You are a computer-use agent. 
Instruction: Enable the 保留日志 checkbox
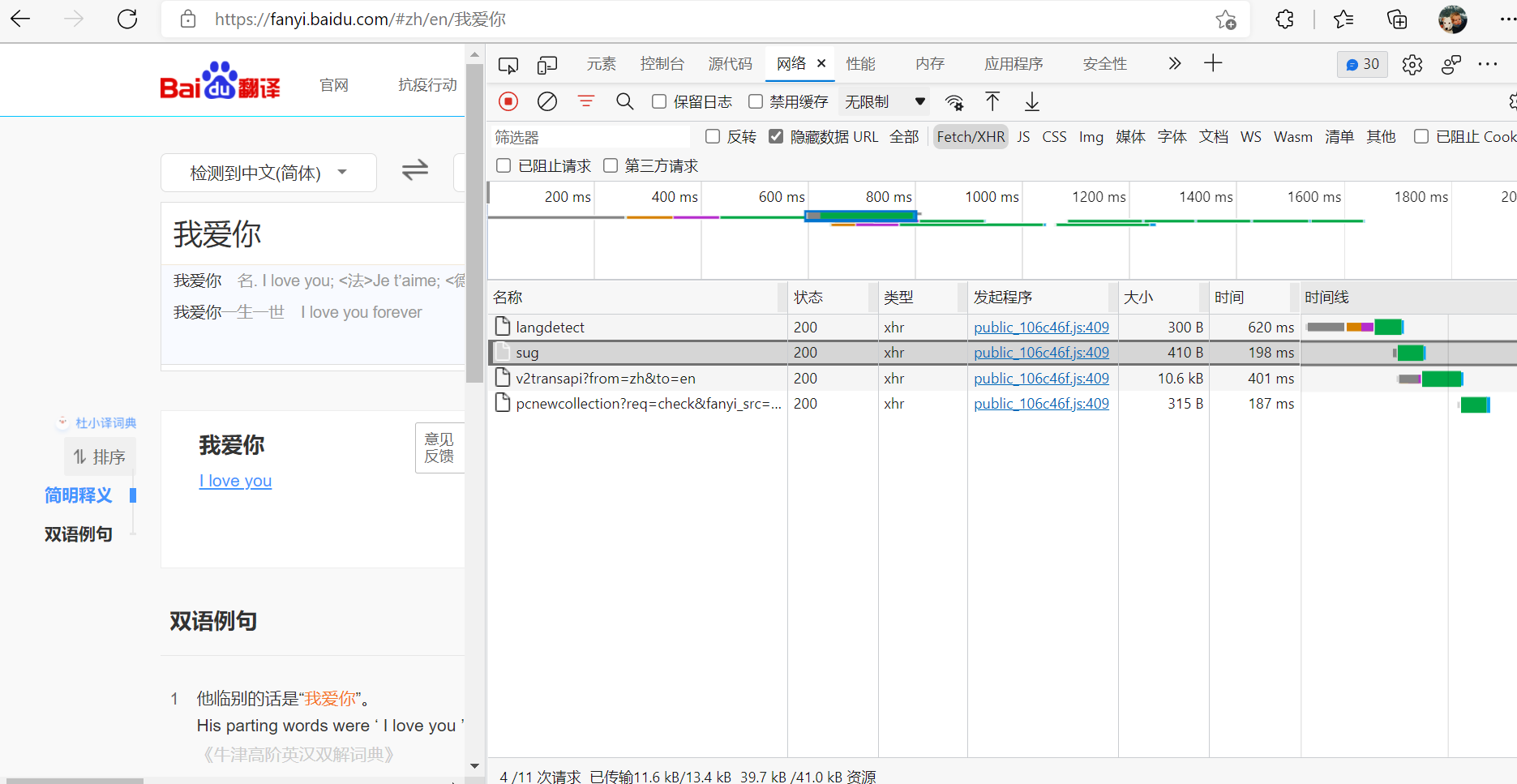[x=659, y=101]
